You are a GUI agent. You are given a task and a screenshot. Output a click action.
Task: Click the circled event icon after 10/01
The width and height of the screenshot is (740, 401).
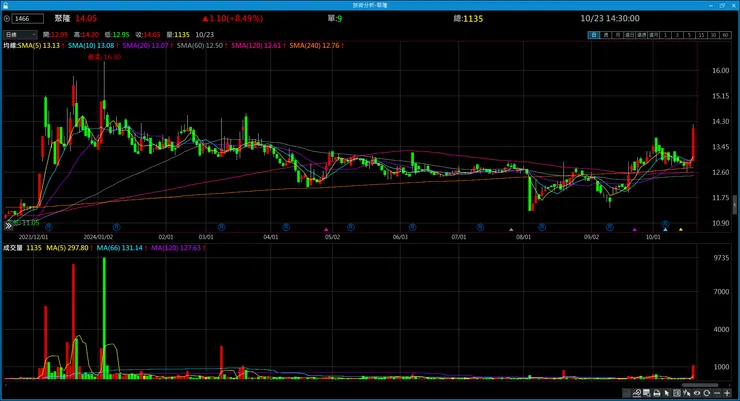[x=665, y=224]
